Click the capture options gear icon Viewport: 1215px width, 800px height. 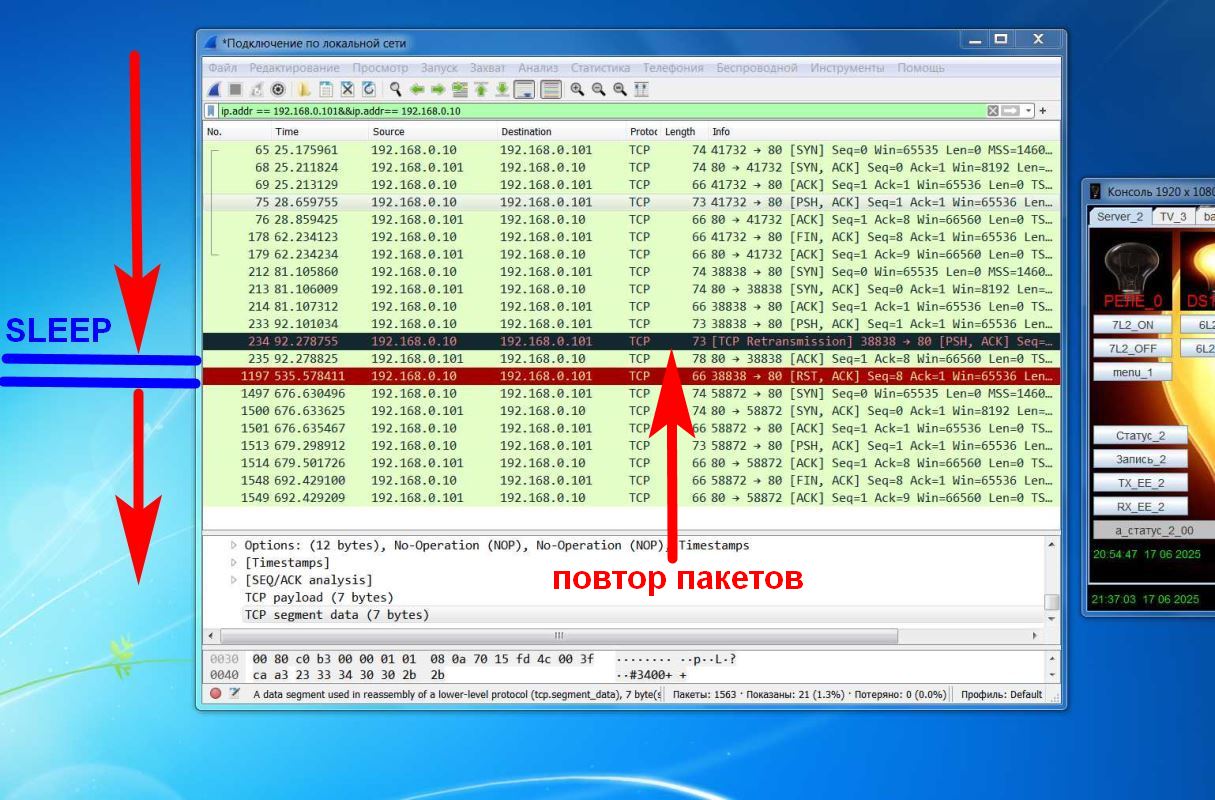pyautogui.click(x=277, y=89)
